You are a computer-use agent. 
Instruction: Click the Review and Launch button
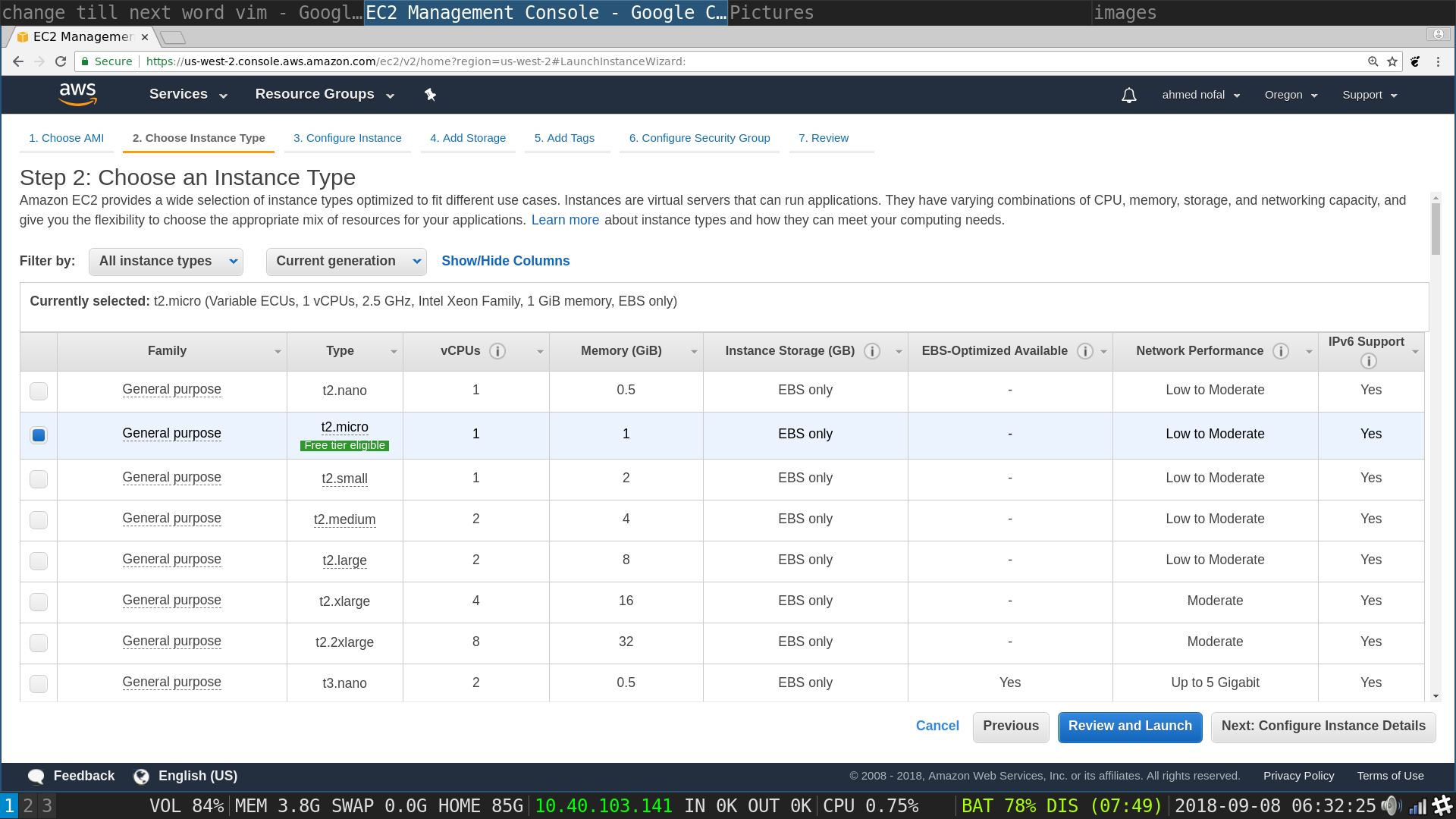(x=1130, y=726)
